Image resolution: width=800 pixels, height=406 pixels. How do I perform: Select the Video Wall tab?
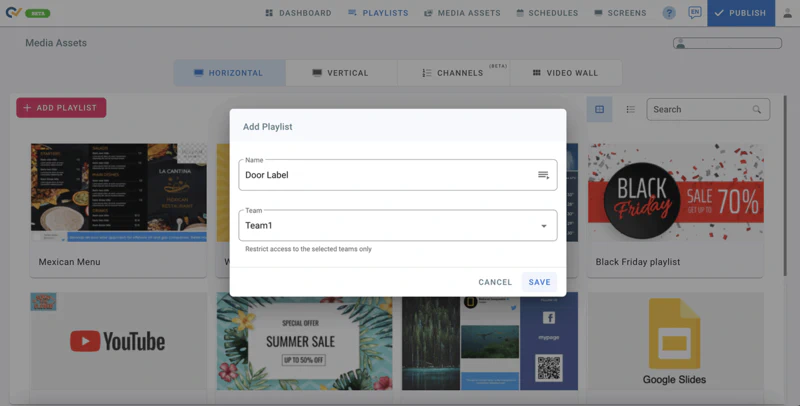click(x=565, y=73)
